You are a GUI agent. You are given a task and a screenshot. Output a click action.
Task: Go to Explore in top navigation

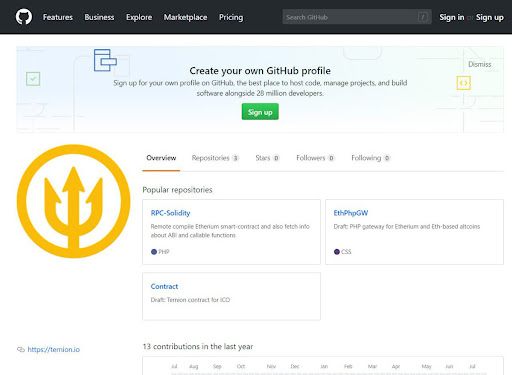pos(139,17)
